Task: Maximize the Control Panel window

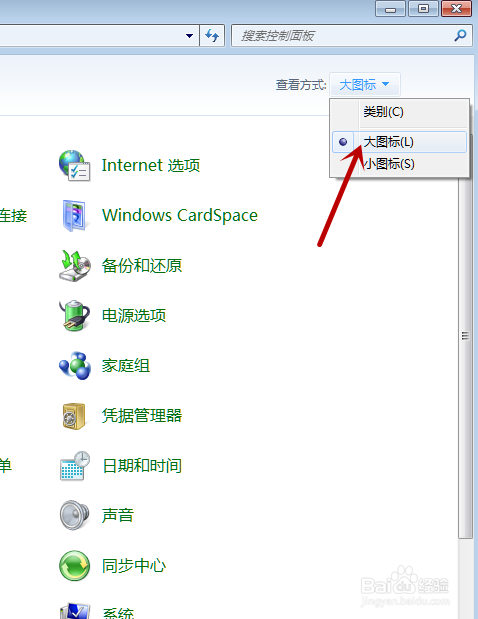Action: coord(423,9)
